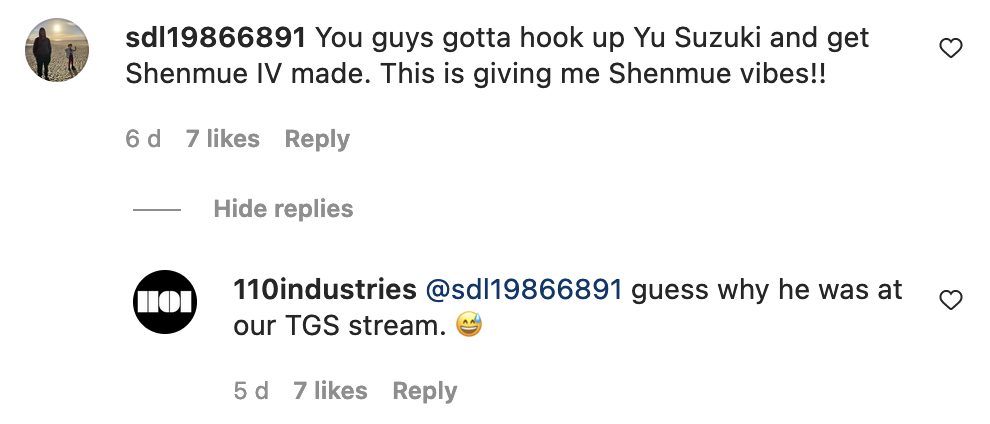
Task: Click the "5 d" reply timestamp
Action: point(251,391)
